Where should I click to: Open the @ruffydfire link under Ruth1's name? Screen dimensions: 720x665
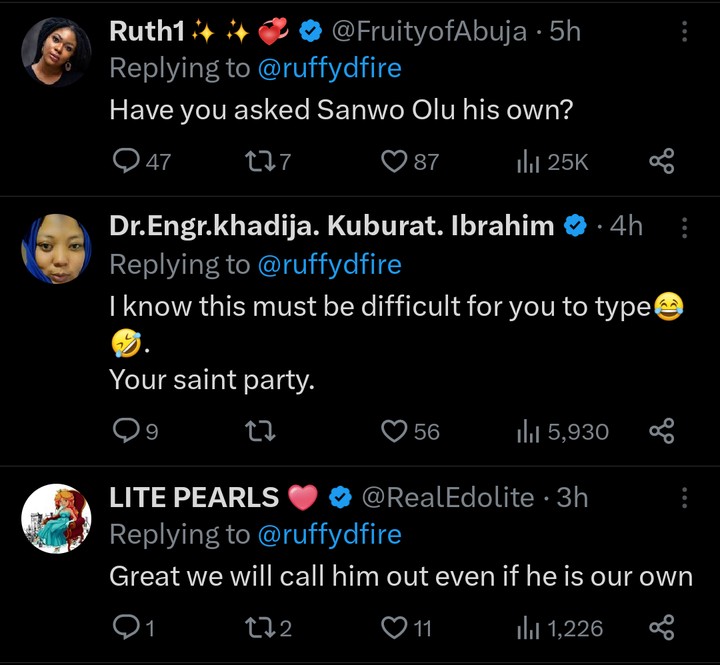click(x=330, y=69)
